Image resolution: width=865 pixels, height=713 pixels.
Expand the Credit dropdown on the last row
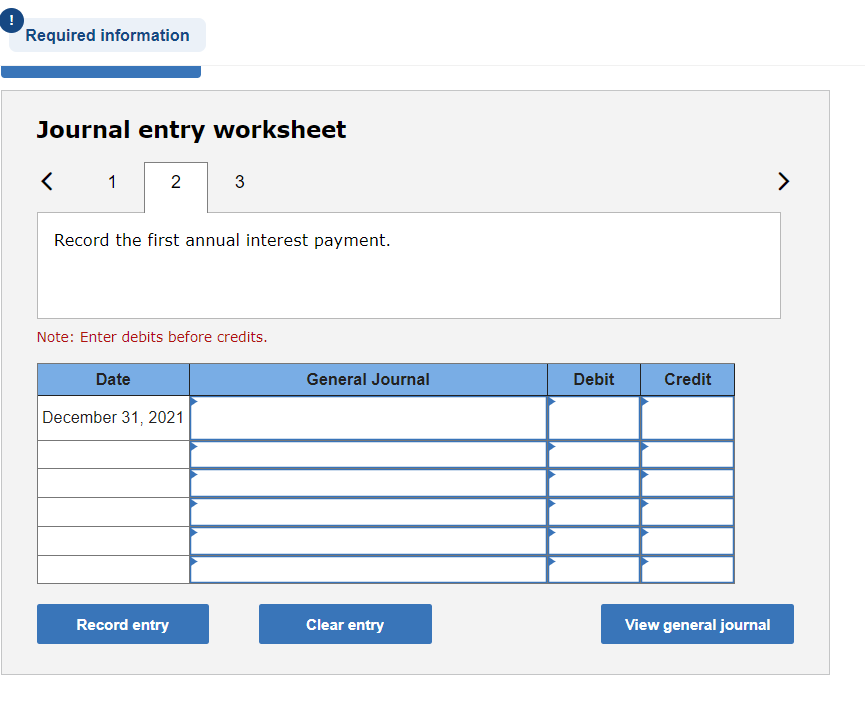(x=644, y=564)
